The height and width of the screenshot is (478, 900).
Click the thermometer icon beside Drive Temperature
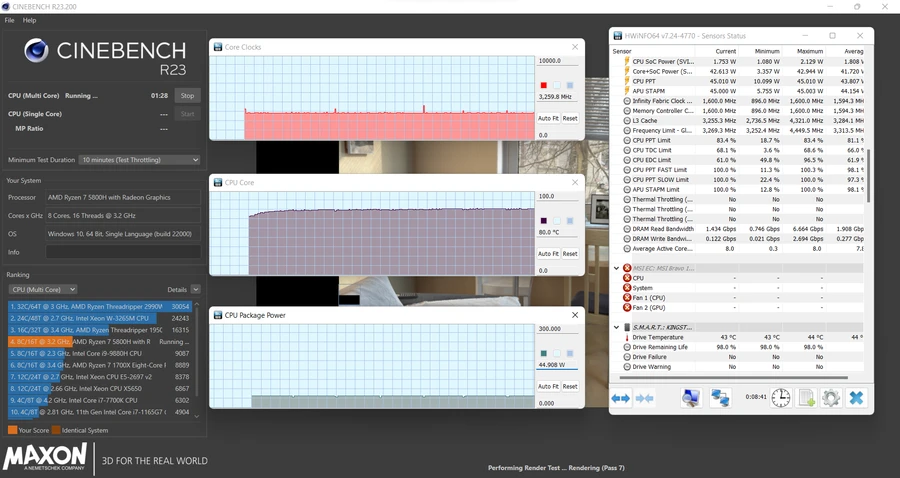627,337
